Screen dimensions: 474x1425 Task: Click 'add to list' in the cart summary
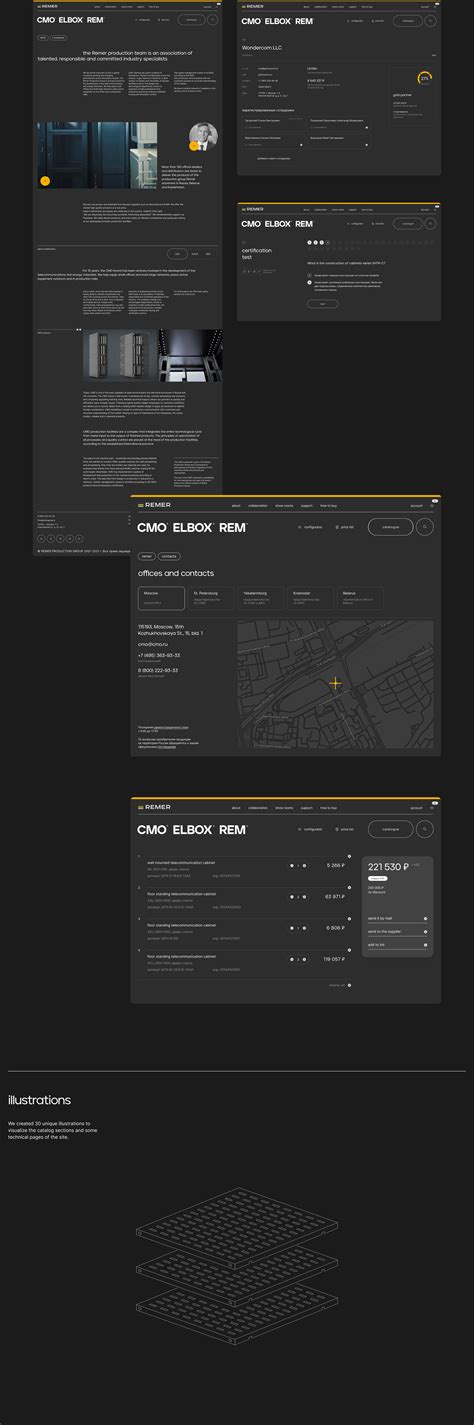(x=398, y=944)
